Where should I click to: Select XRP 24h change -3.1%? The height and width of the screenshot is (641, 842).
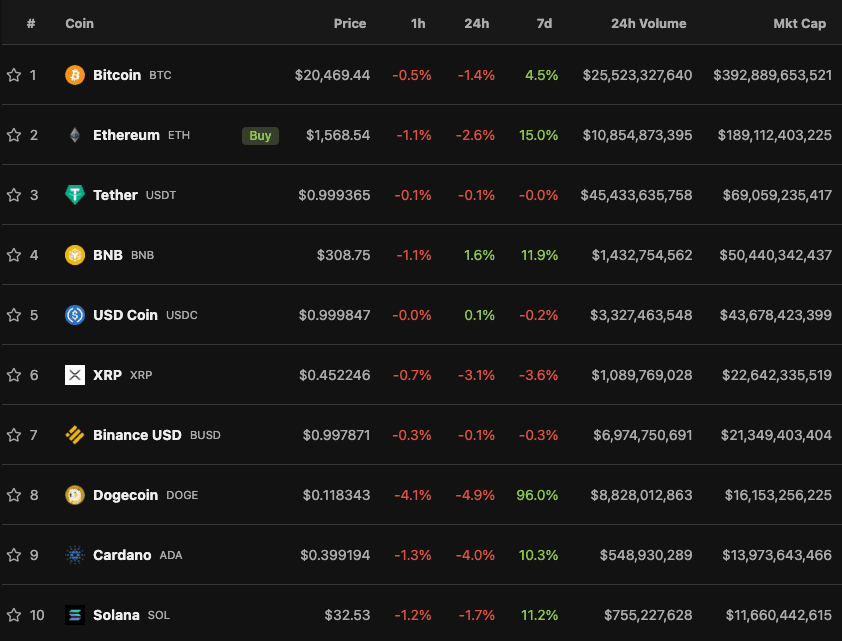pos(476,375)
